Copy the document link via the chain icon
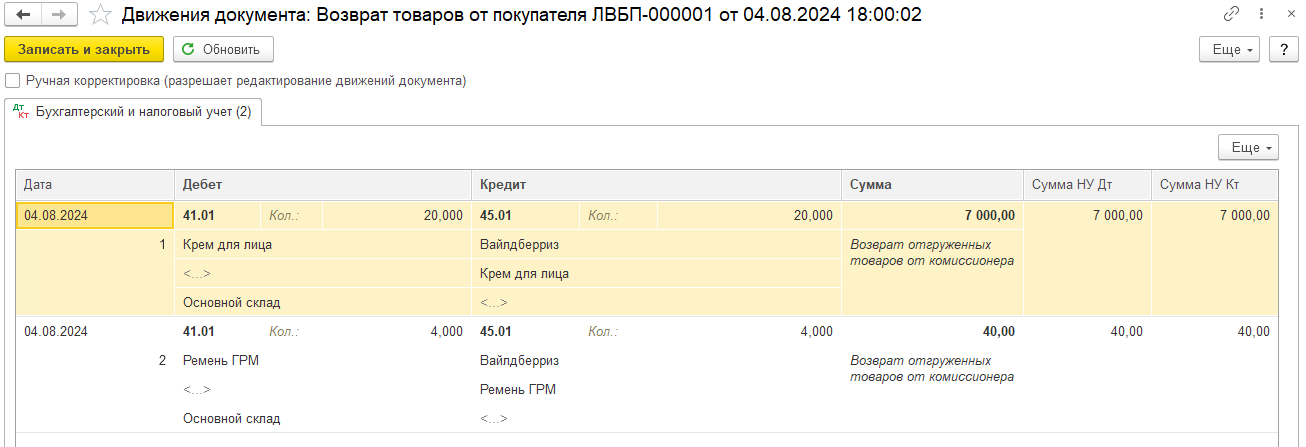Viewport: 1306px width, 447px height. (x=1231, y=15)
